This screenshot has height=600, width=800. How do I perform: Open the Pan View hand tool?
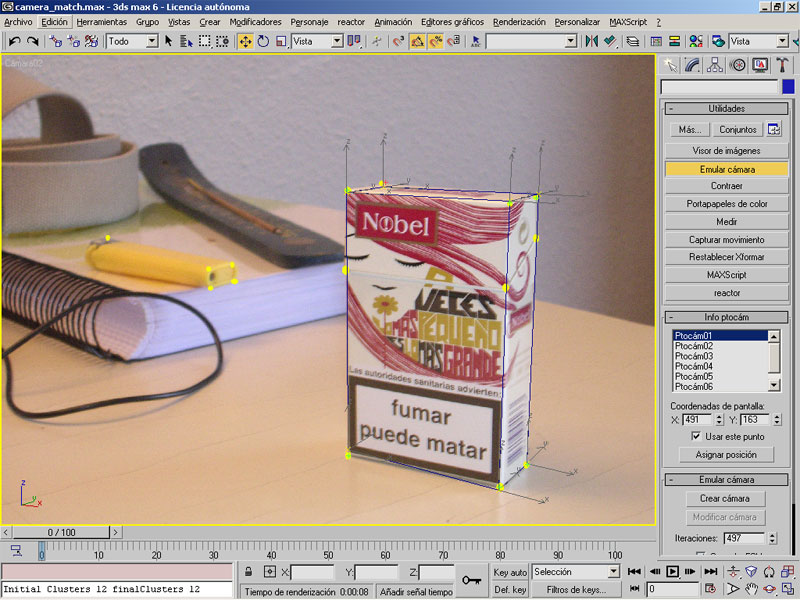(x=751, y=589)
